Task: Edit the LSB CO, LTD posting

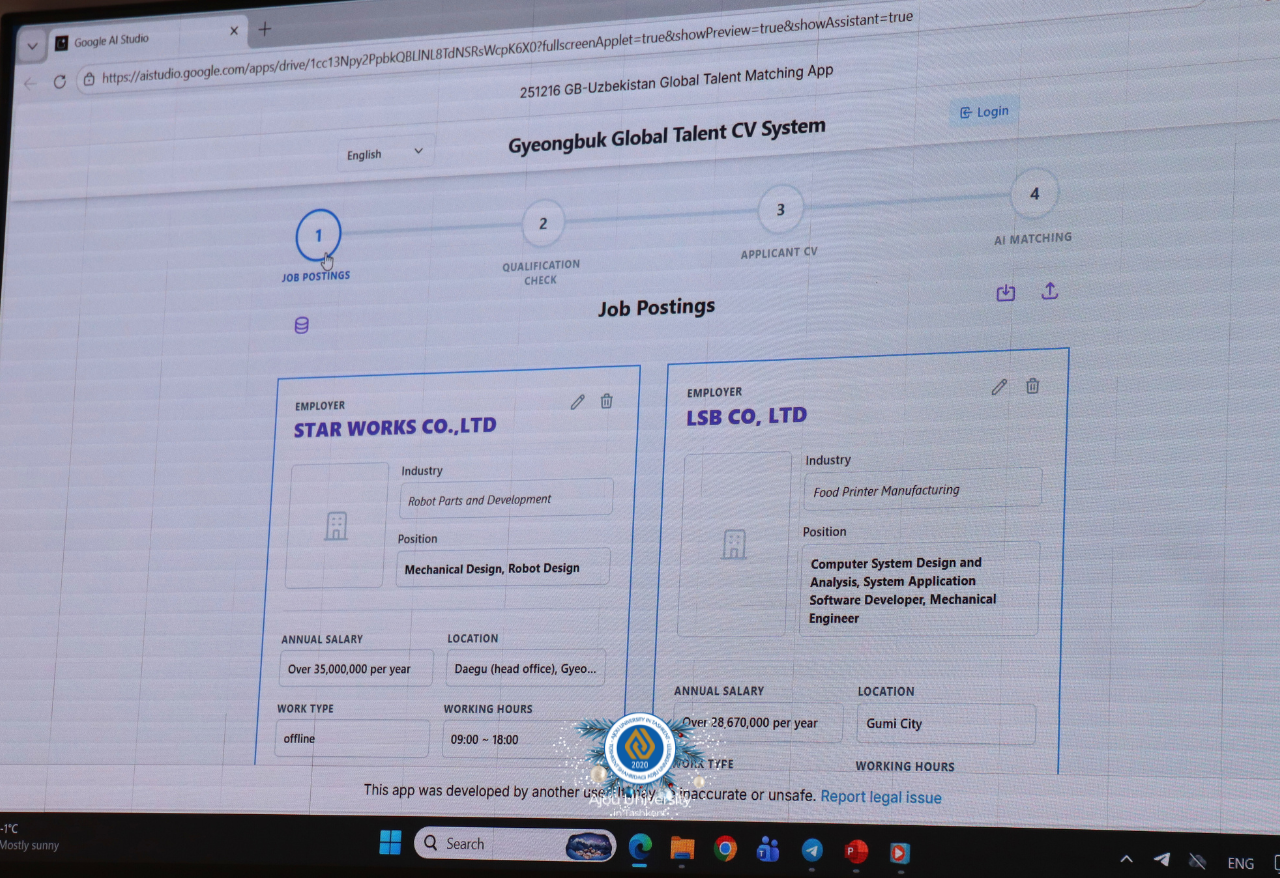Action: point(999,387)
